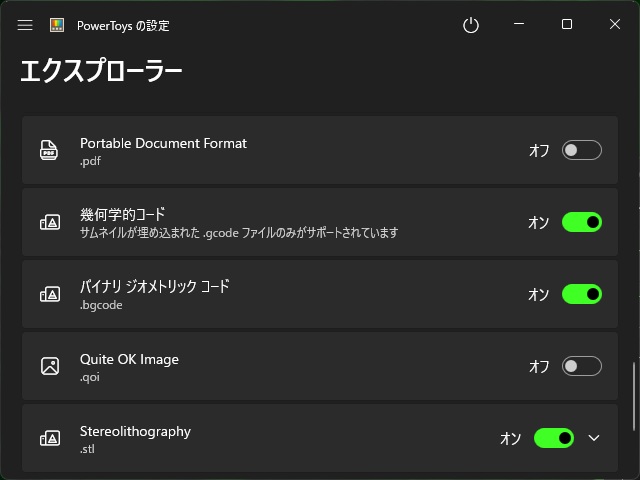
Task: Turn off the Stereolithography .stl toggle
Action: 554,438
